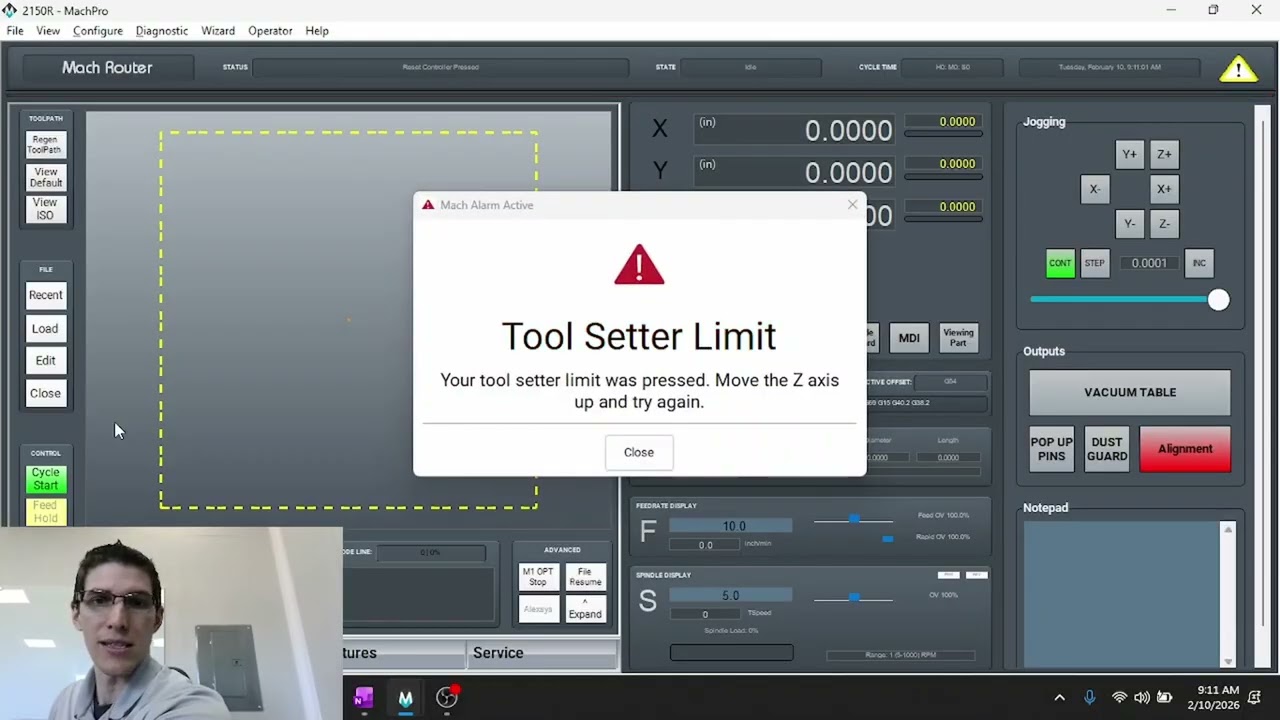Viewport: 1280px width, 720px height.
Task: Click the spindle speed 5.0 field
Action: (x=731, y=596)
